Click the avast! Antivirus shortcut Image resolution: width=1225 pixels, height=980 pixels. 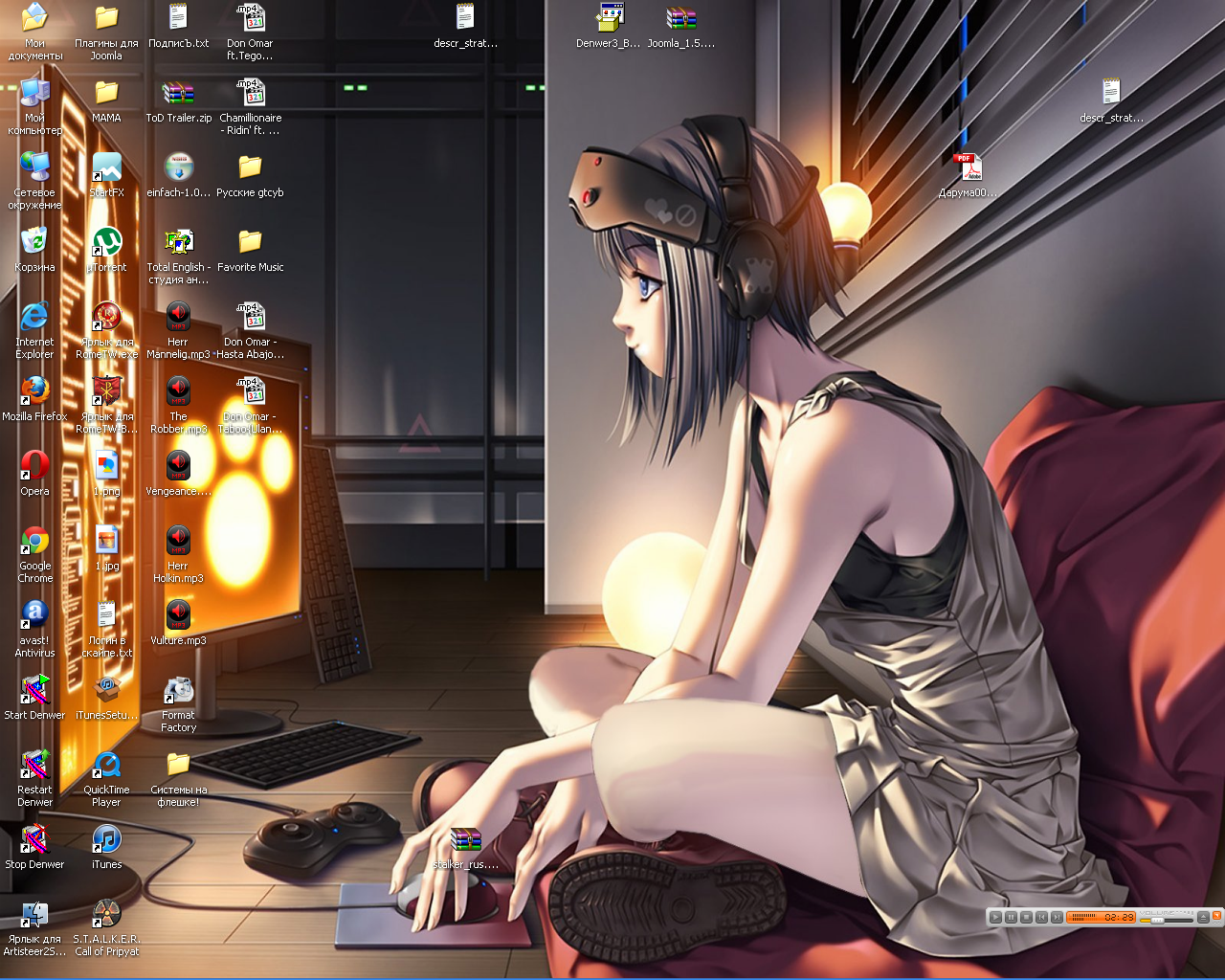[34, 614]
